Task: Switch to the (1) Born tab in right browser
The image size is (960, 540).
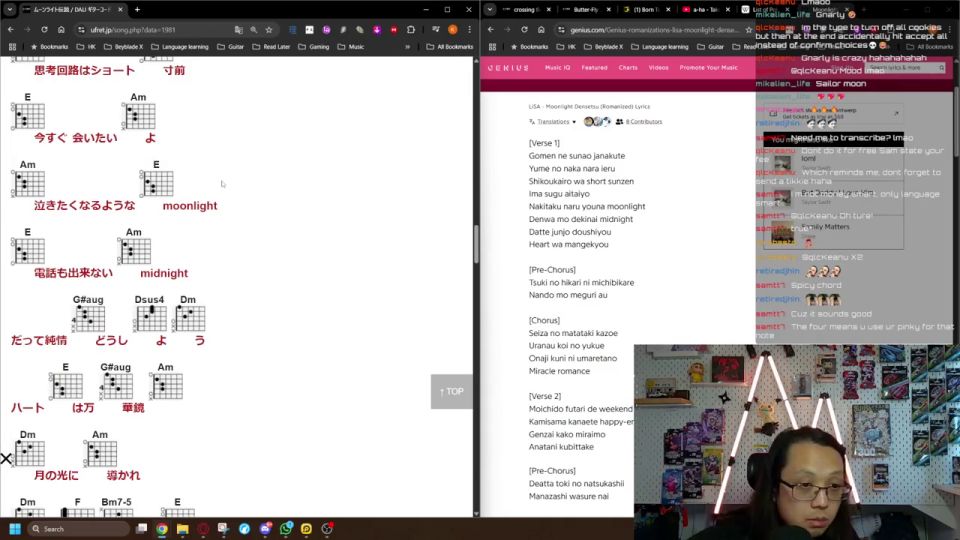Action: point(646,10)
